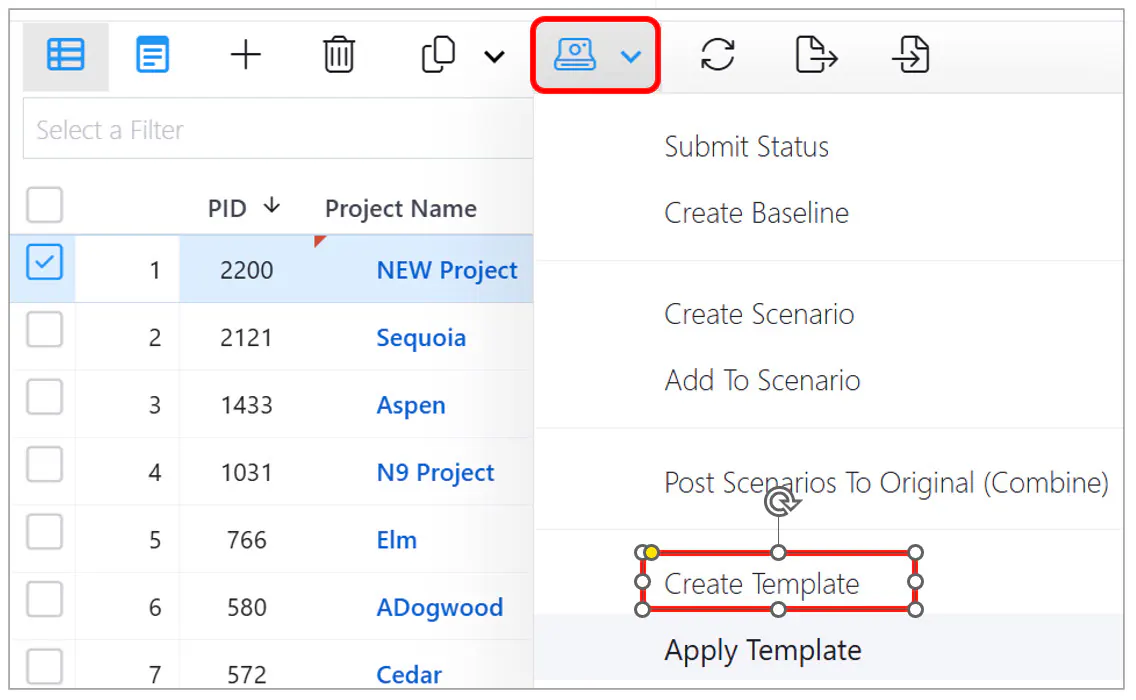
Task: Open the Aspen project link
Action: 411,405
